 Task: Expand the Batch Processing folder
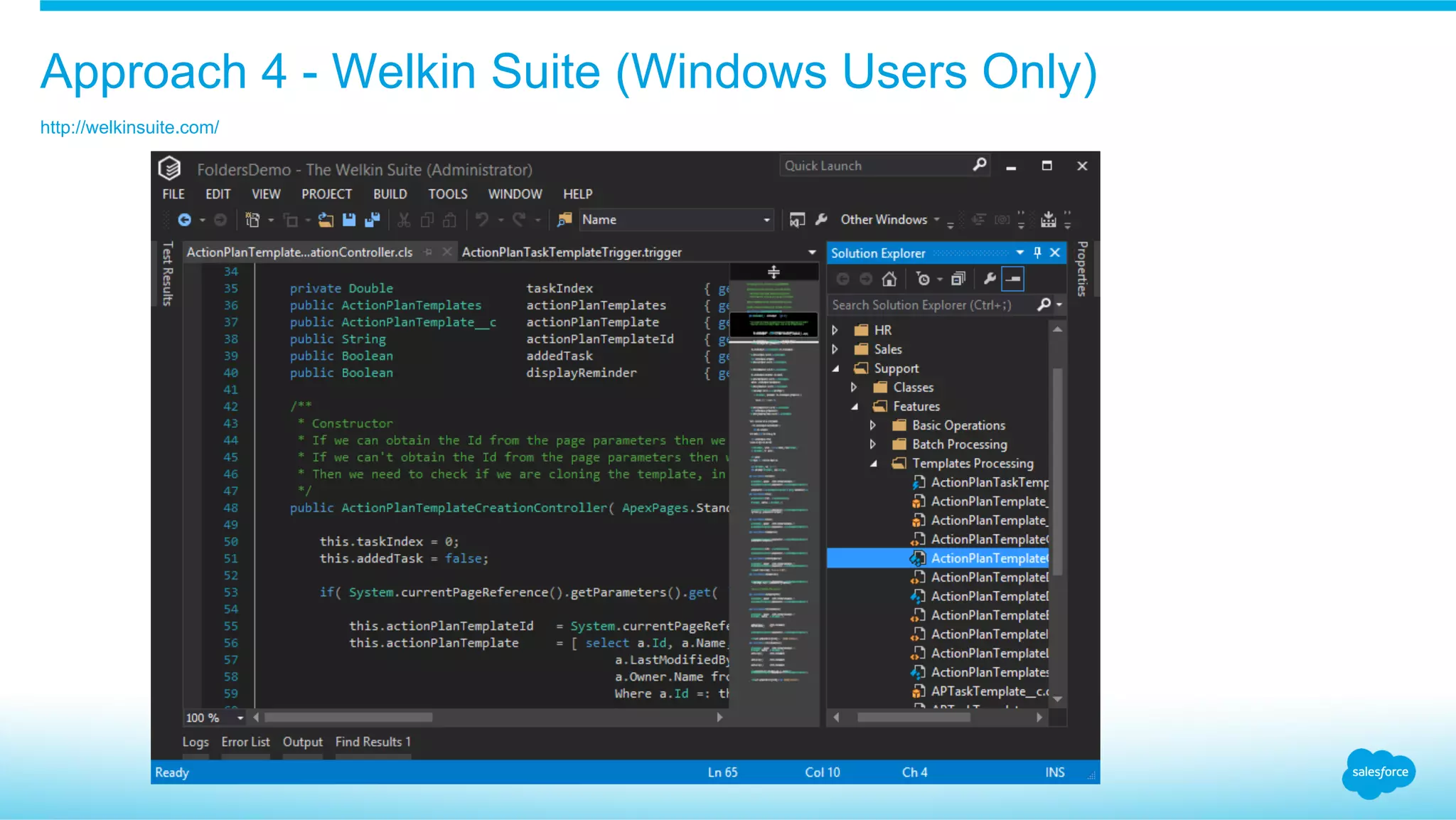[x=873, y=444]
